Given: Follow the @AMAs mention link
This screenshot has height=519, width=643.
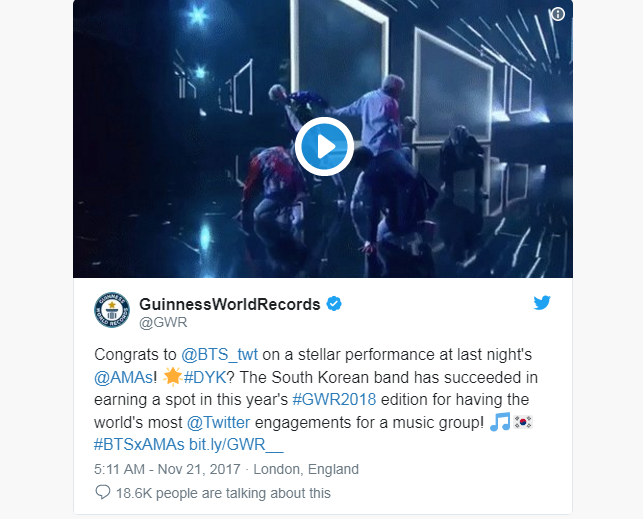Looking at the screenshot, I should pos(123,377).
